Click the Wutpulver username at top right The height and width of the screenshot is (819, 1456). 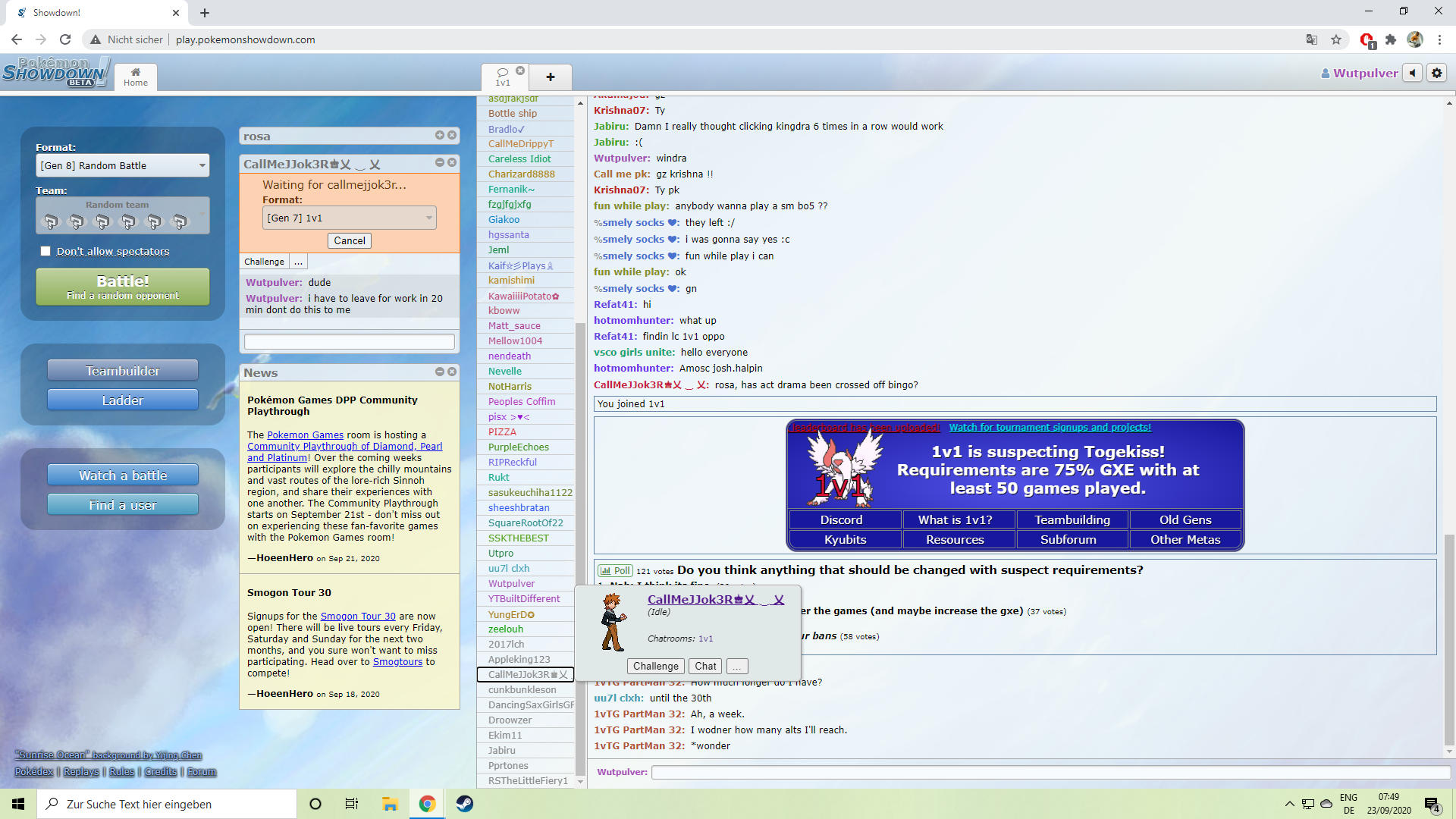[x=1359, y=73]
